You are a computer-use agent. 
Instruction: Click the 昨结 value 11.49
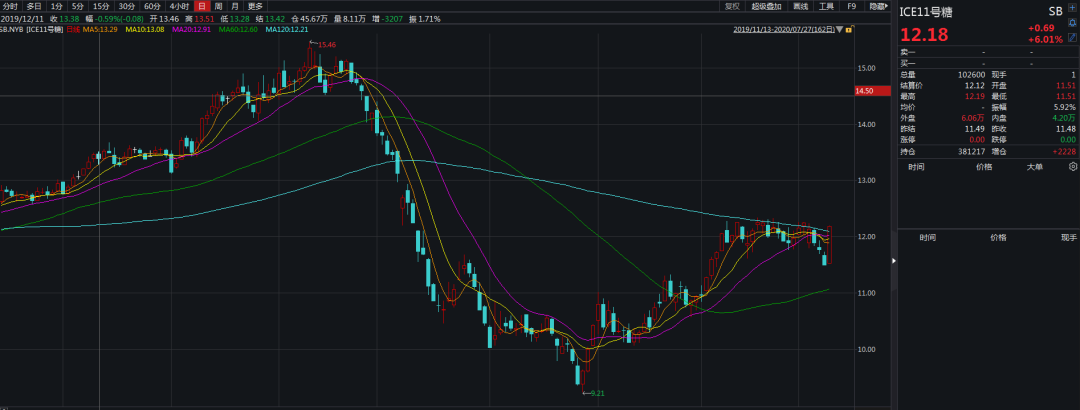[977, 129]
